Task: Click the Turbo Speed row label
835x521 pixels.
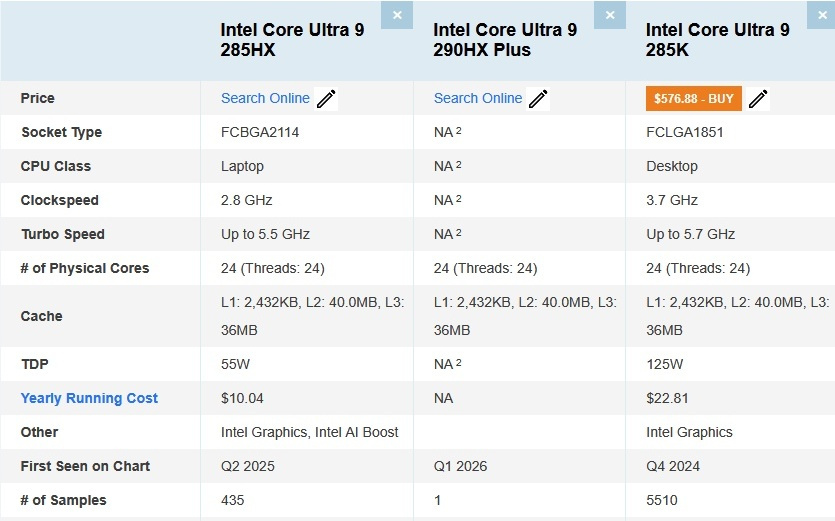Action: (62, 234)
